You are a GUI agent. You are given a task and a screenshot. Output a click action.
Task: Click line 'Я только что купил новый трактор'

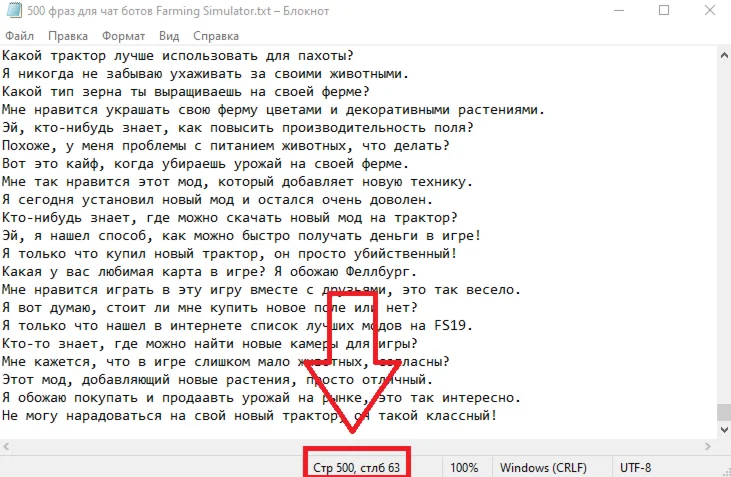[x=130, y=254]
